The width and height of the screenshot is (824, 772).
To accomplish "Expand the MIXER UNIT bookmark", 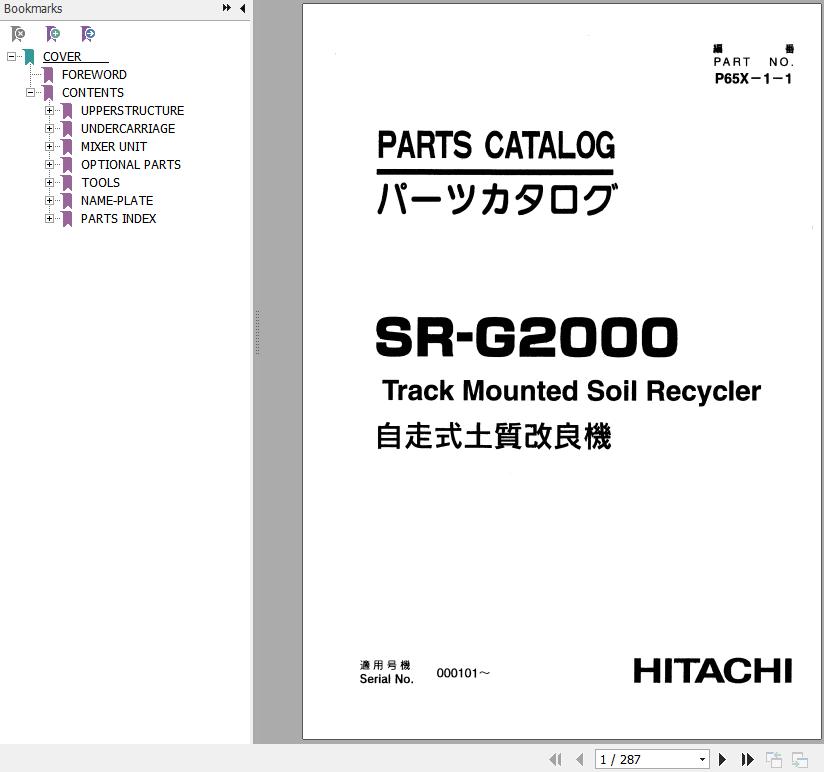I will point(49,146).
